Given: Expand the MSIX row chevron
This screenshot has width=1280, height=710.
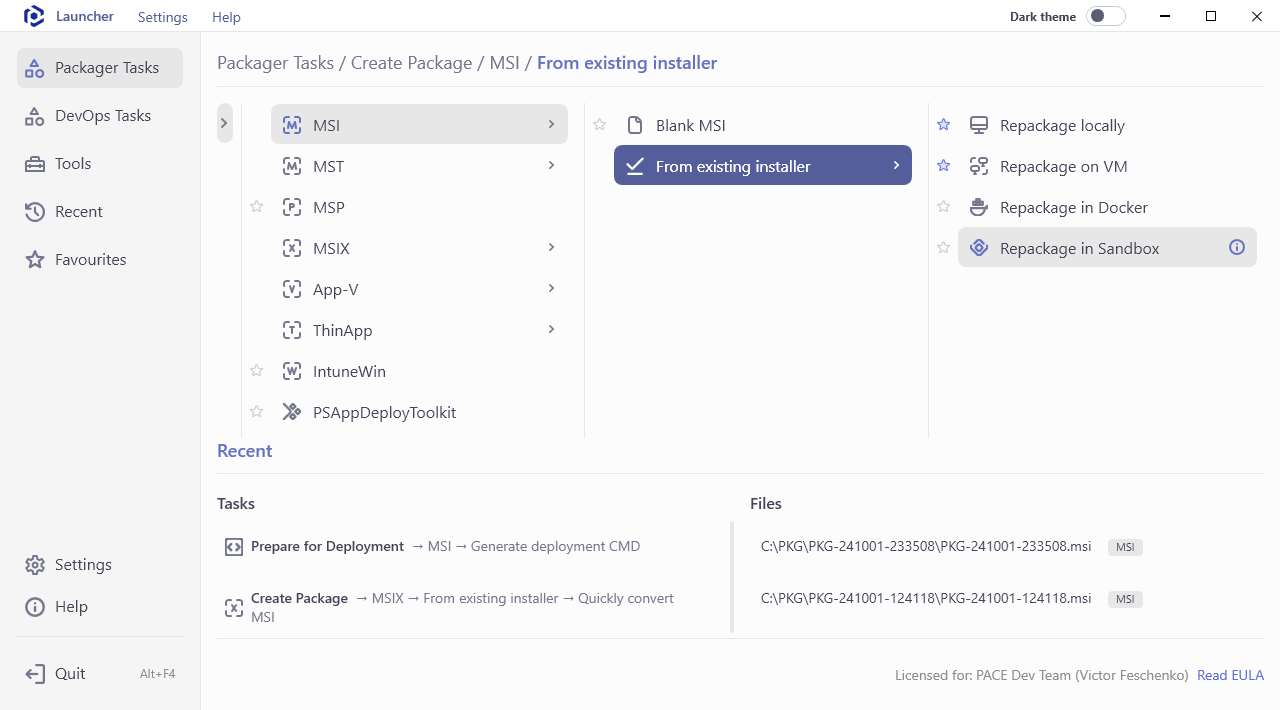Looking at the screenshot, I should tap(551, 247).
